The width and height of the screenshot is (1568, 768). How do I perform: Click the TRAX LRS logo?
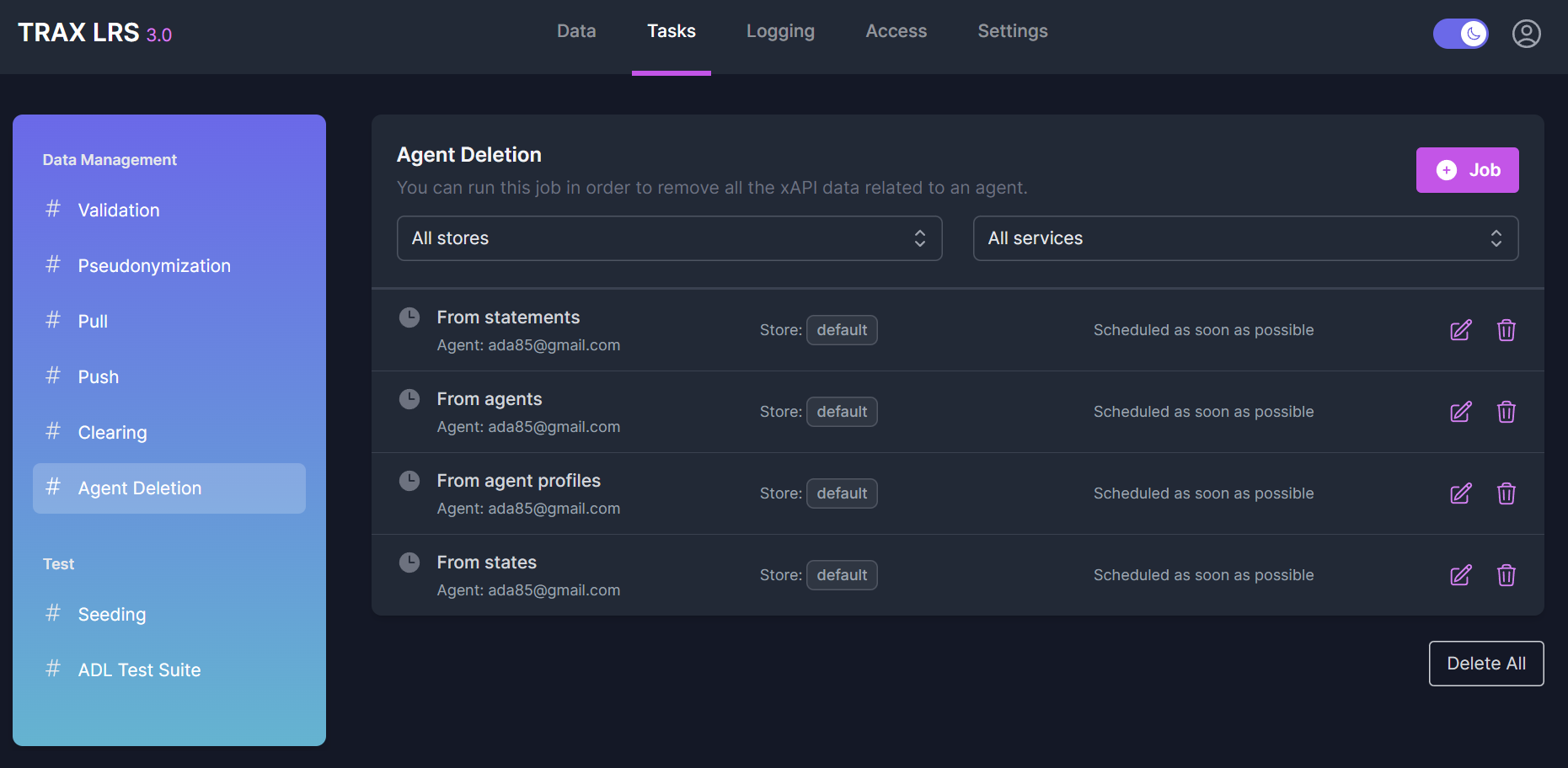click(x=94, y=33)
